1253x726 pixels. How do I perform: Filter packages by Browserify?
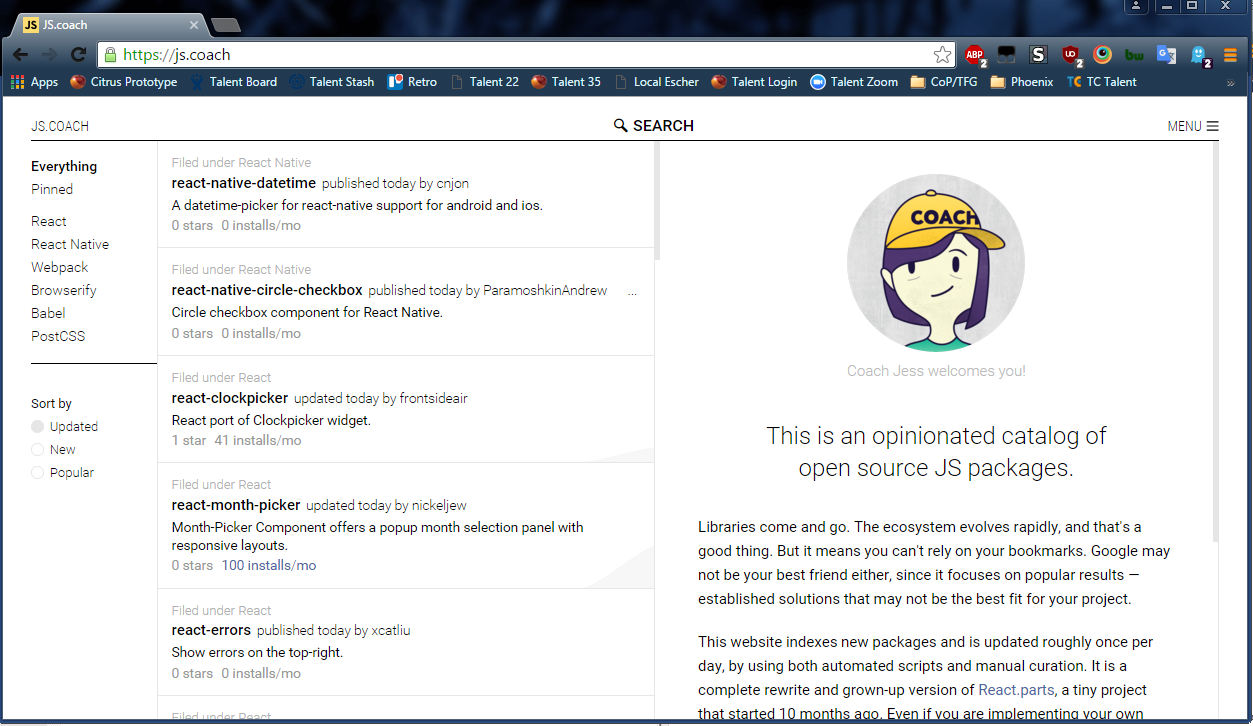coord(64,290)
